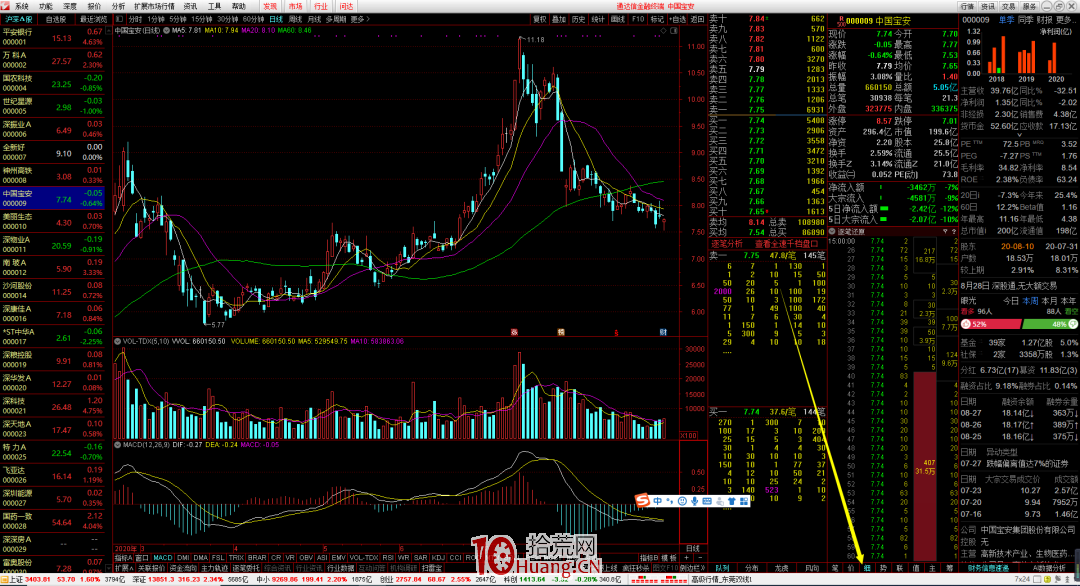This screenshot has width=1080, height=586.
Task: Click the 问达 button in top bar
Action: (x=346, y=6)
